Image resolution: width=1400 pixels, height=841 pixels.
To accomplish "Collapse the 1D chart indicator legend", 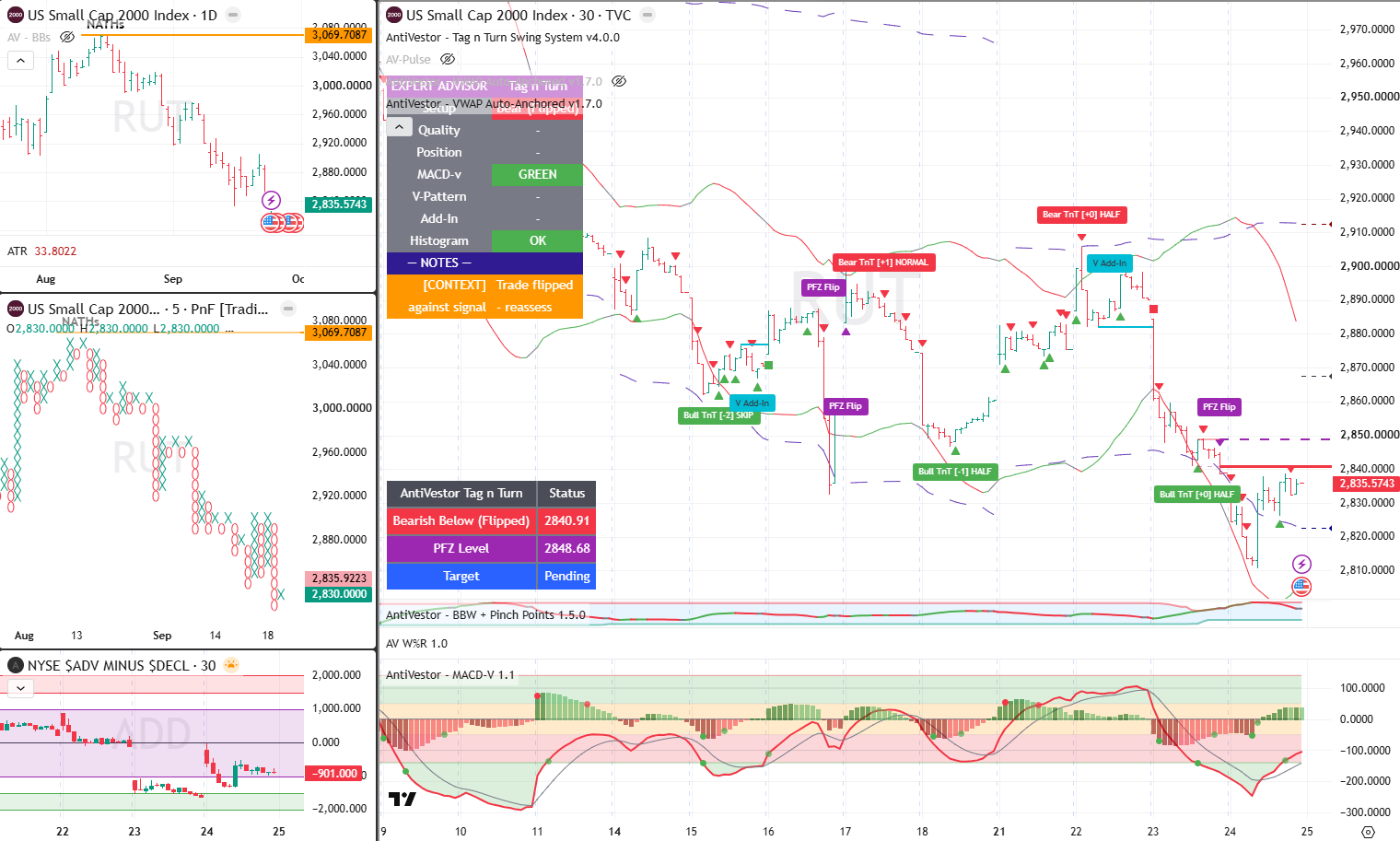I will (20, 60).
